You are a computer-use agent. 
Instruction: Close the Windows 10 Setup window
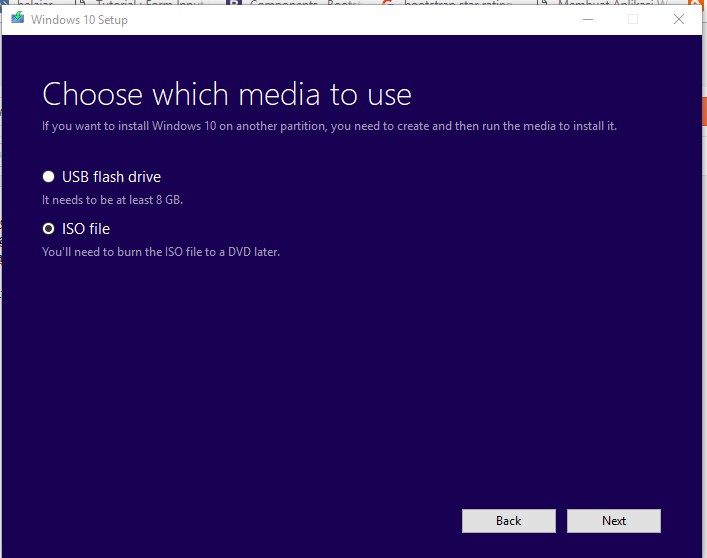(x=679, y=19)
